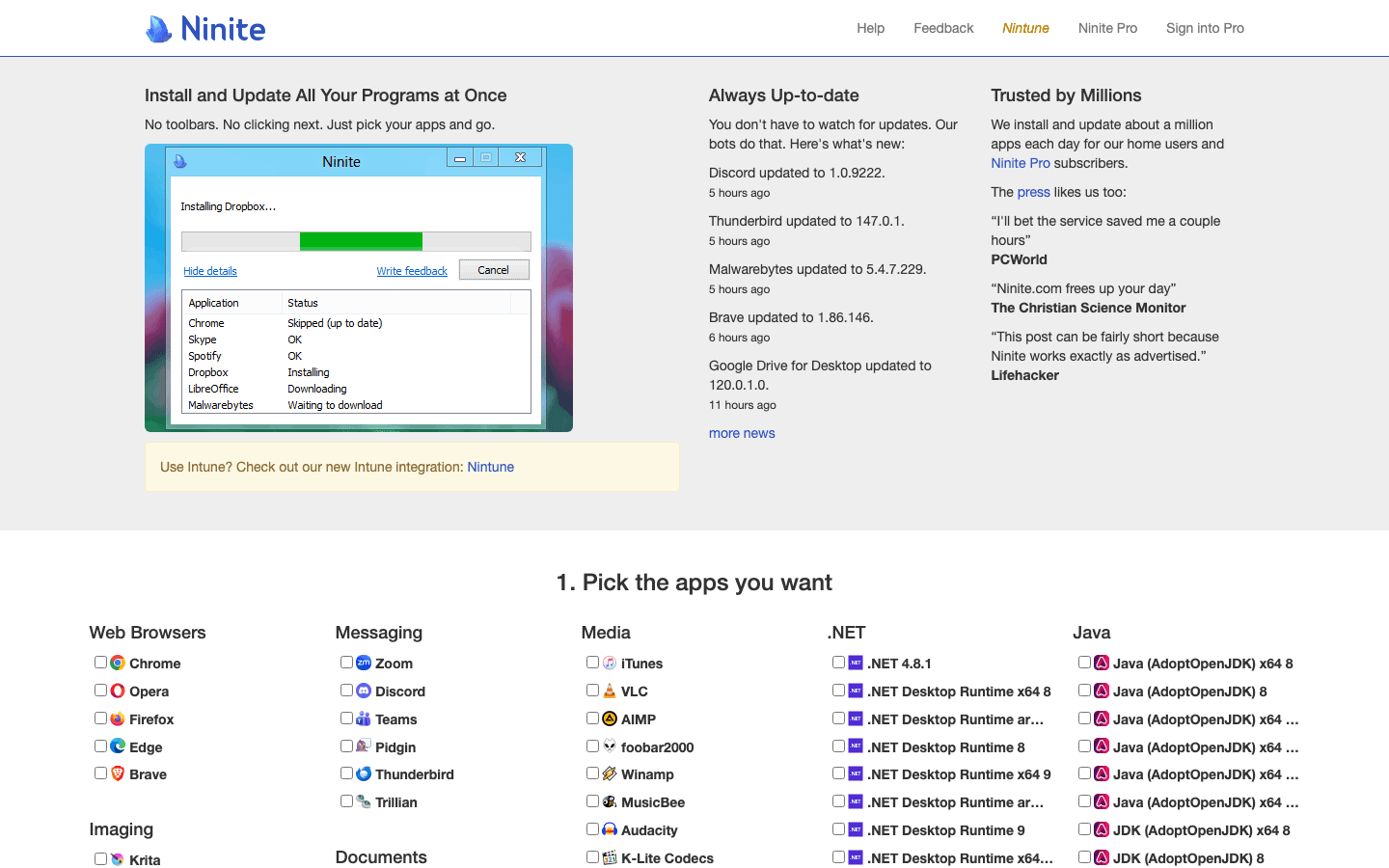Select the Discord icon
The height and width of the screenshot is (868, 1389).
pyautogui.click(x=364, y=691)
